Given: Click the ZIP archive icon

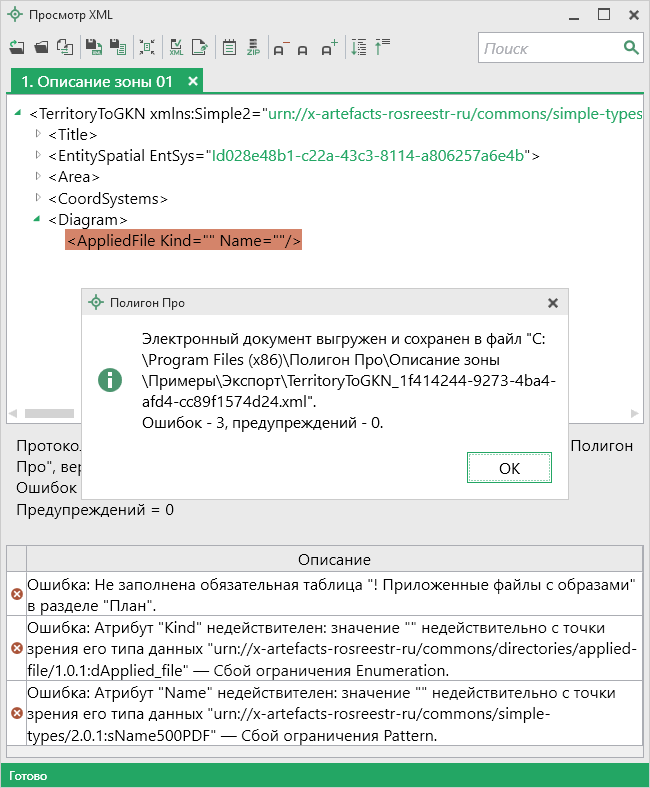Looking at the screenshot, I should 253,48.
